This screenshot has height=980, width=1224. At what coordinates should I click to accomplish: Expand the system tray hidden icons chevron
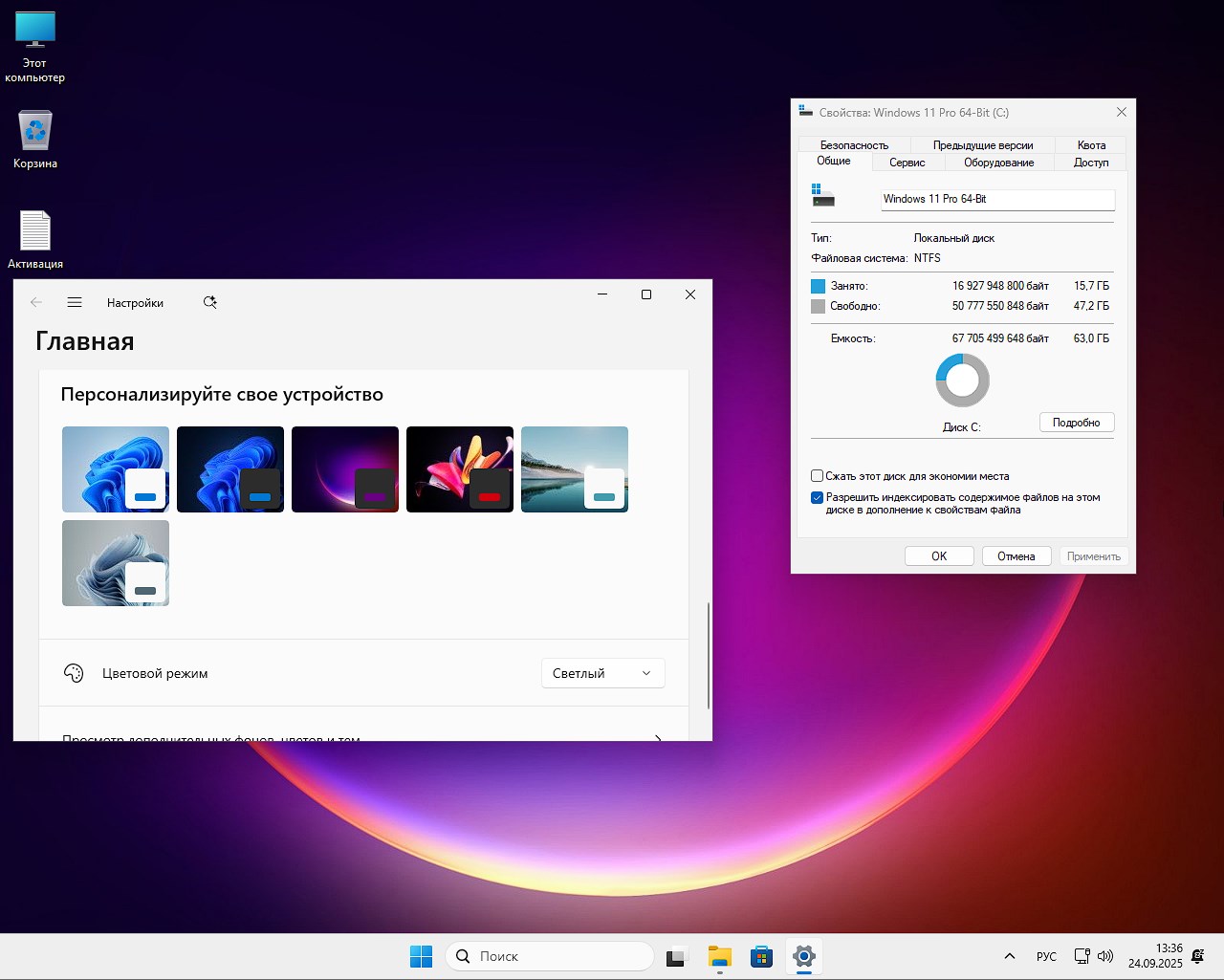tap(1009, 956)
